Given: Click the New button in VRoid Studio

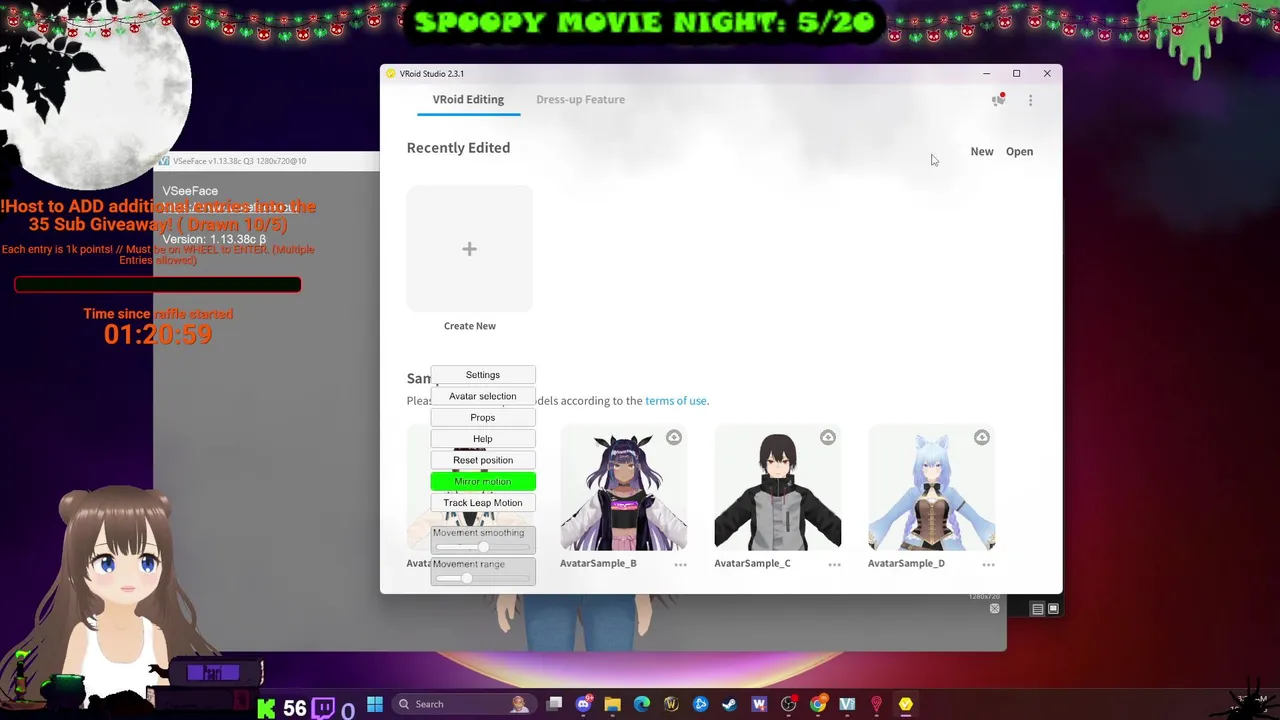Looking at the screenshot, I should [x=982, y=151].
